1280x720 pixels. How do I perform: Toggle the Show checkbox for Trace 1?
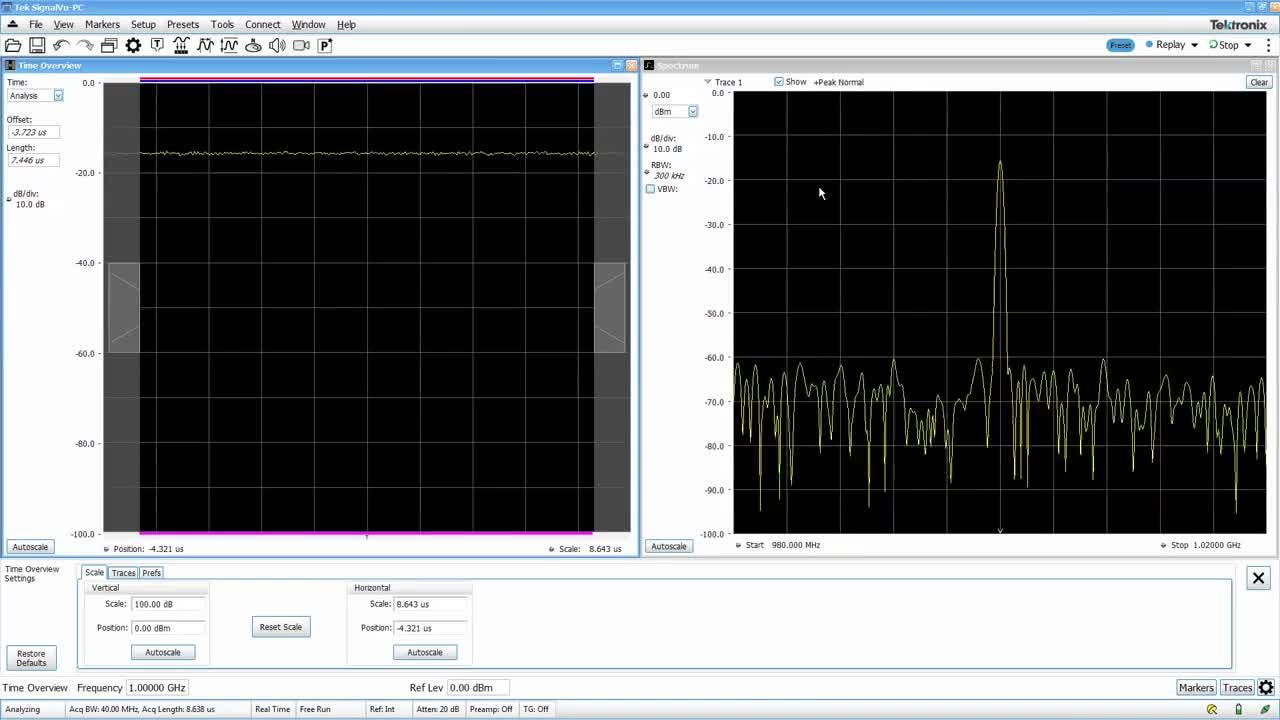coord(777,82)
